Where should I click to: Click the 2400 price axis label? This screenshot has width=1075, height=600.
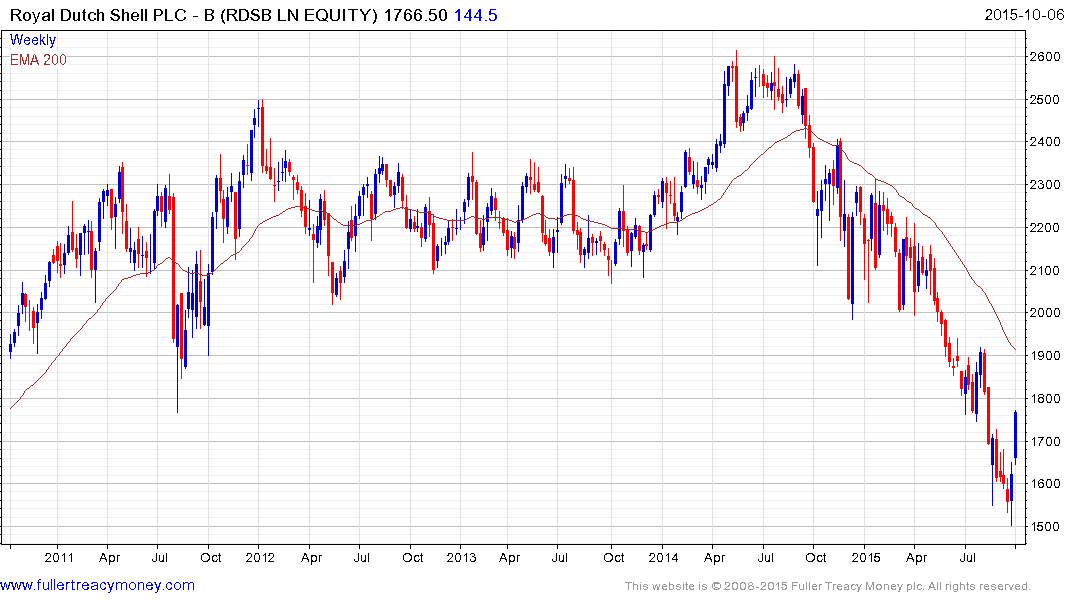coord(1045,142)
